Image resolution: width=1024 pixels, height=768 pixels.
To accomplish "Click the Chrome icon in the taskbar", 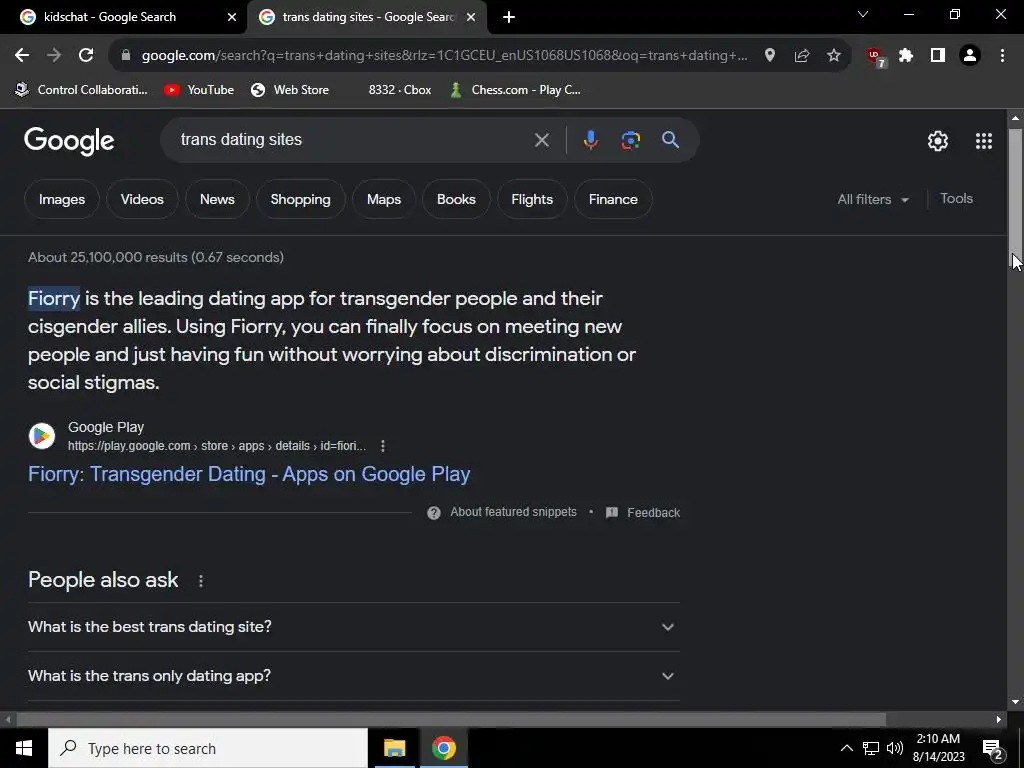I will point(443,748).
